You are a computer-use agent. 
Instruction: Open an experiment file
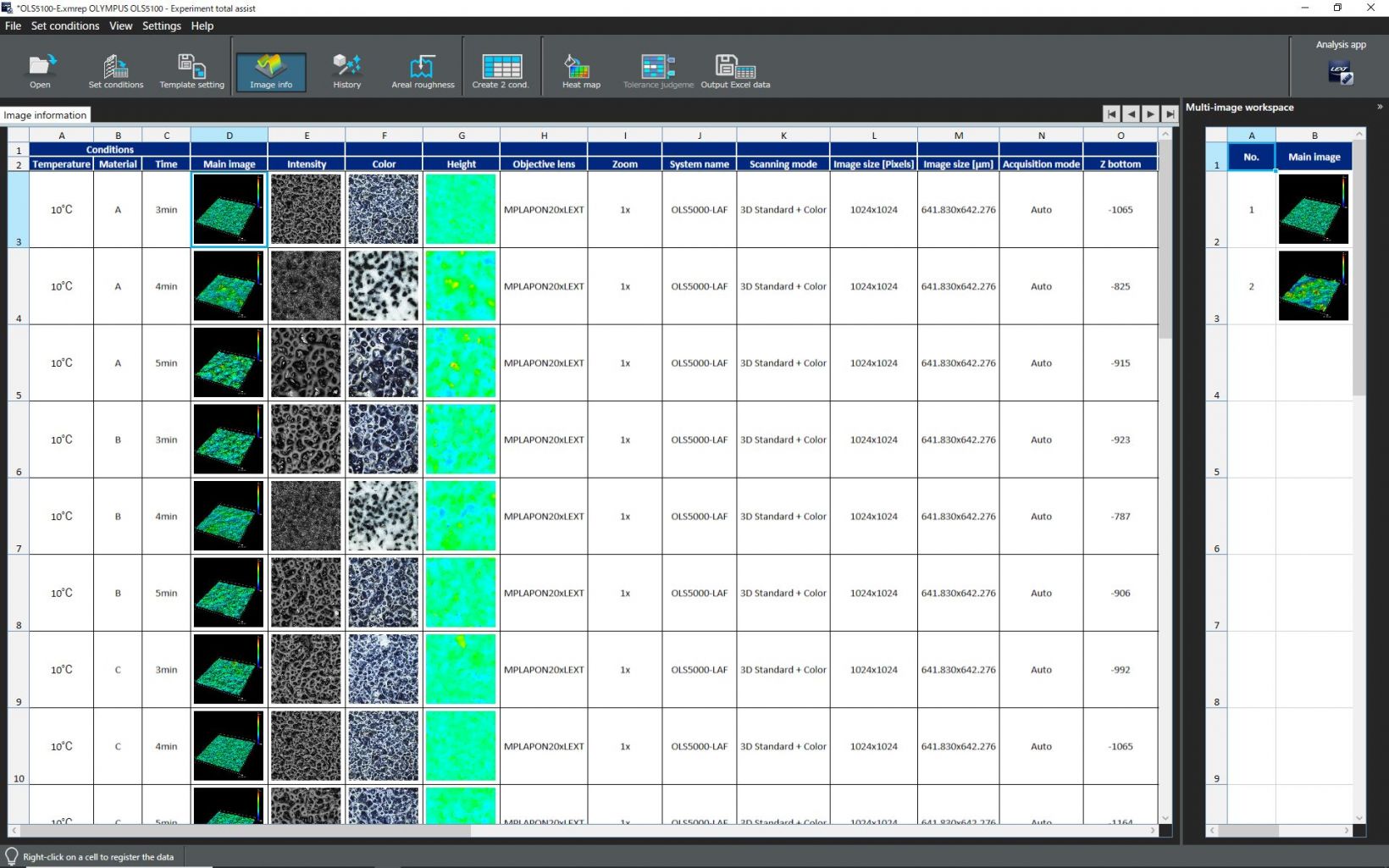pos(40,68)
